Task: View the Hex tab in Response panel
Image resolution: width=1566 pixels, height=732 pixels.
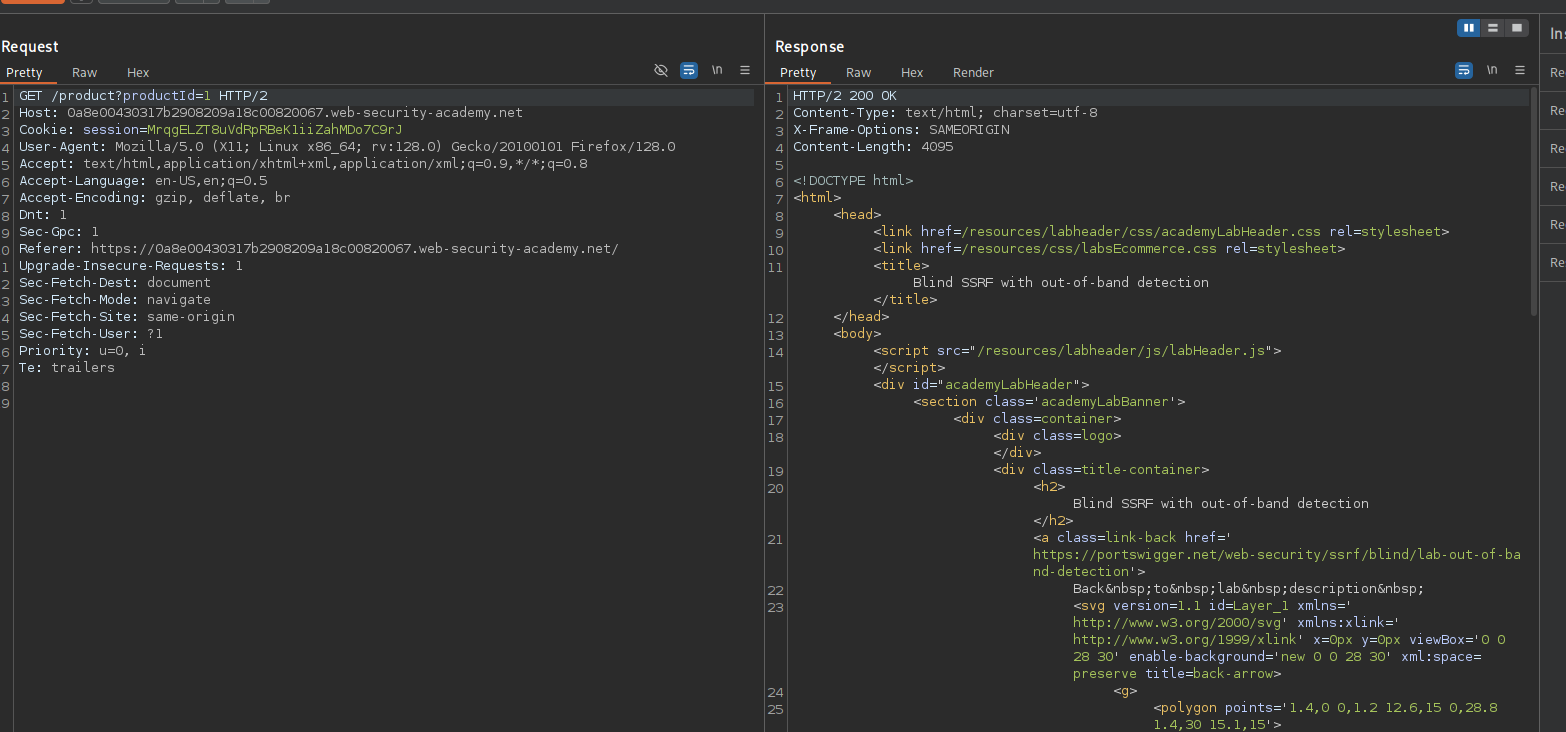Action: [x=912, y=72]
